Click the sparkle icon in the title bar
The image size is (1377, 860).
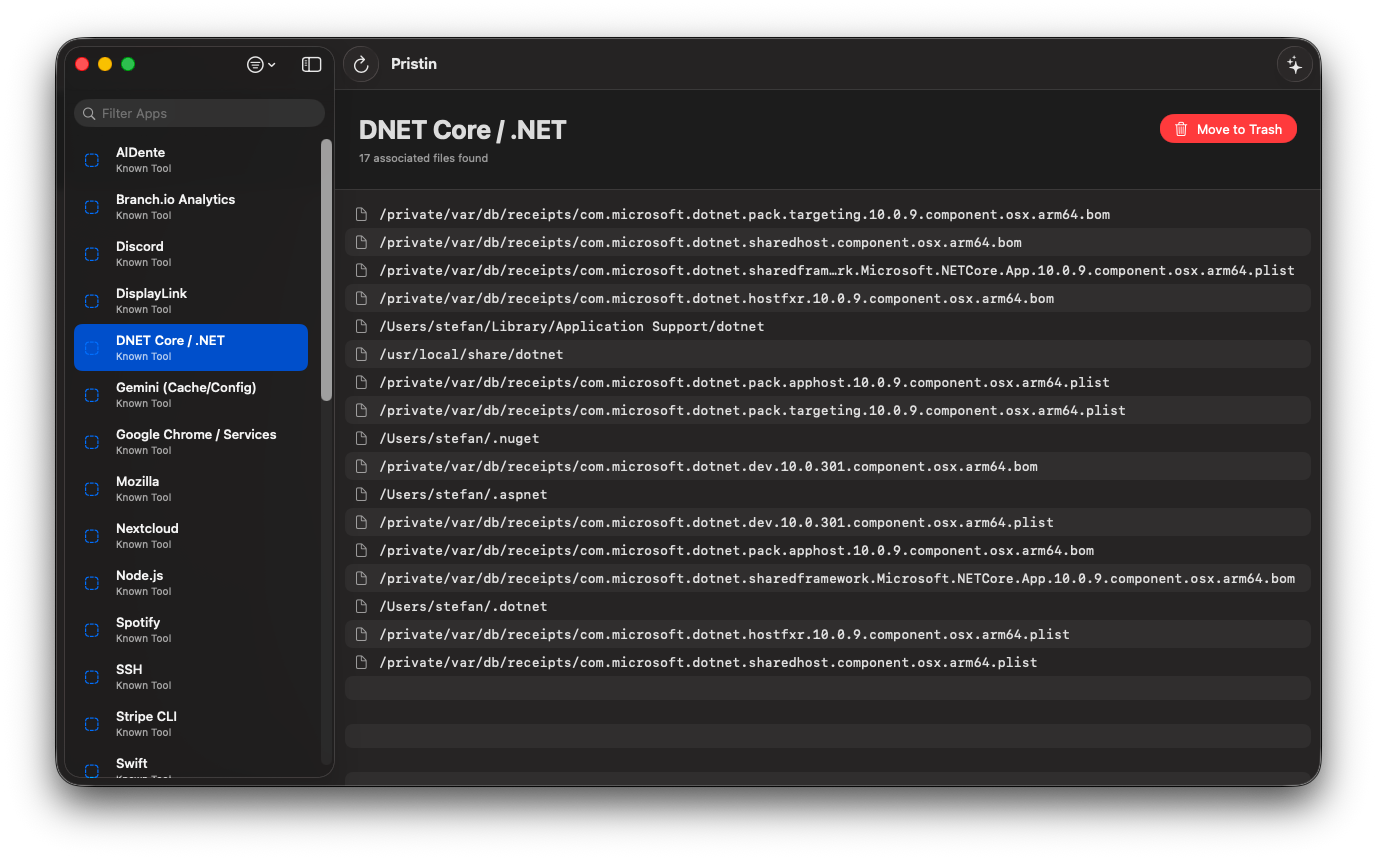point(1294,64)
